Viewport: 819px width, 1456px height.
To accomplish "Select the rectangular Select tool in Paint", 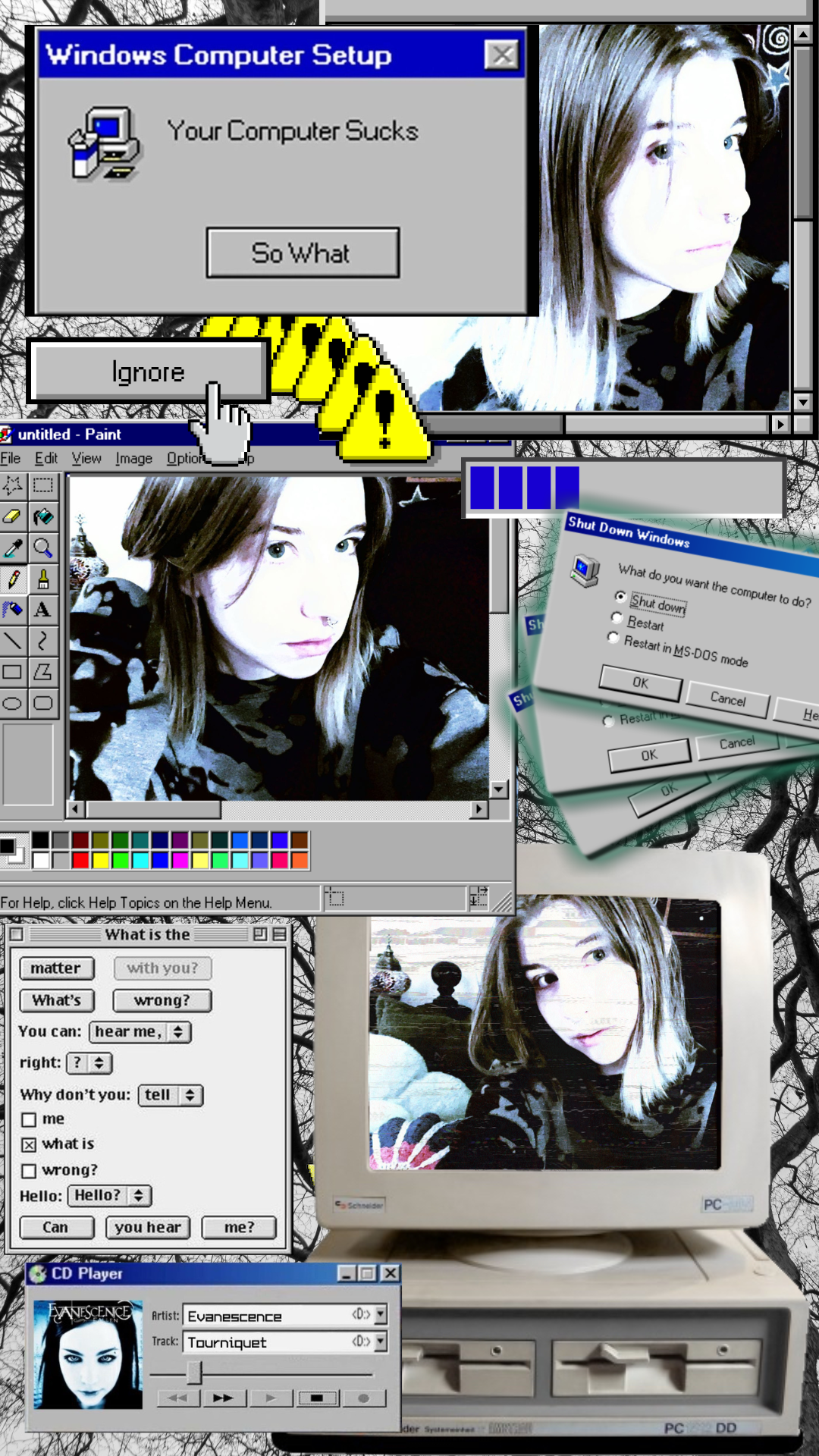I will tap(43, 486).
